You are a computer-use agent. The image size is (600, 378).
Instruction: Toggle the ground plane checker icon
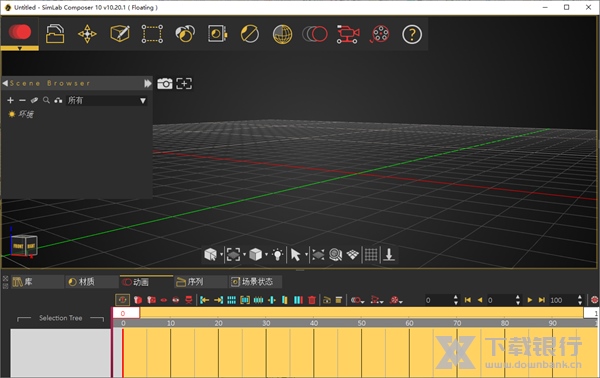[353, 254]
